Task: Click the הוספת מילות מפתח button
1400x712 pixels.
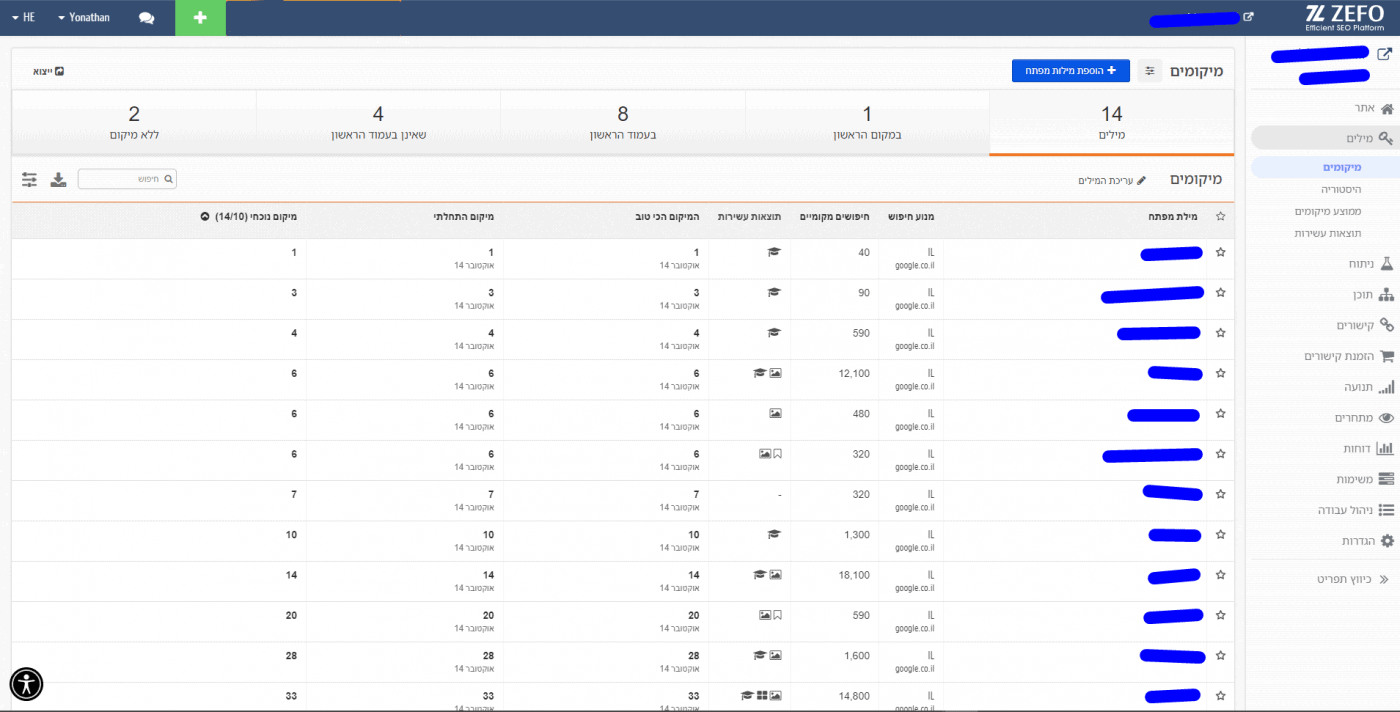Action: pyautogui.click(x=1070, y=71)
